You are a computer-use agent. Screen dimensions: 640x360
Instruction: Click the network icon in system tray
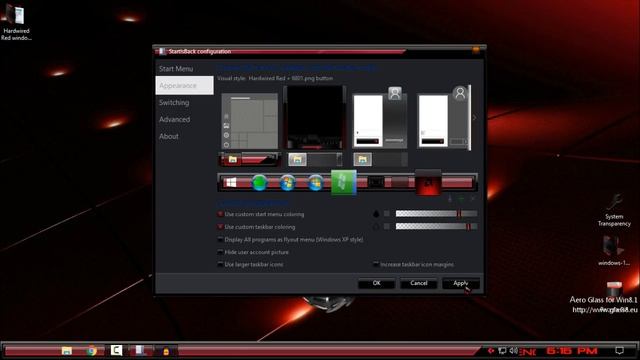point(502,351)
